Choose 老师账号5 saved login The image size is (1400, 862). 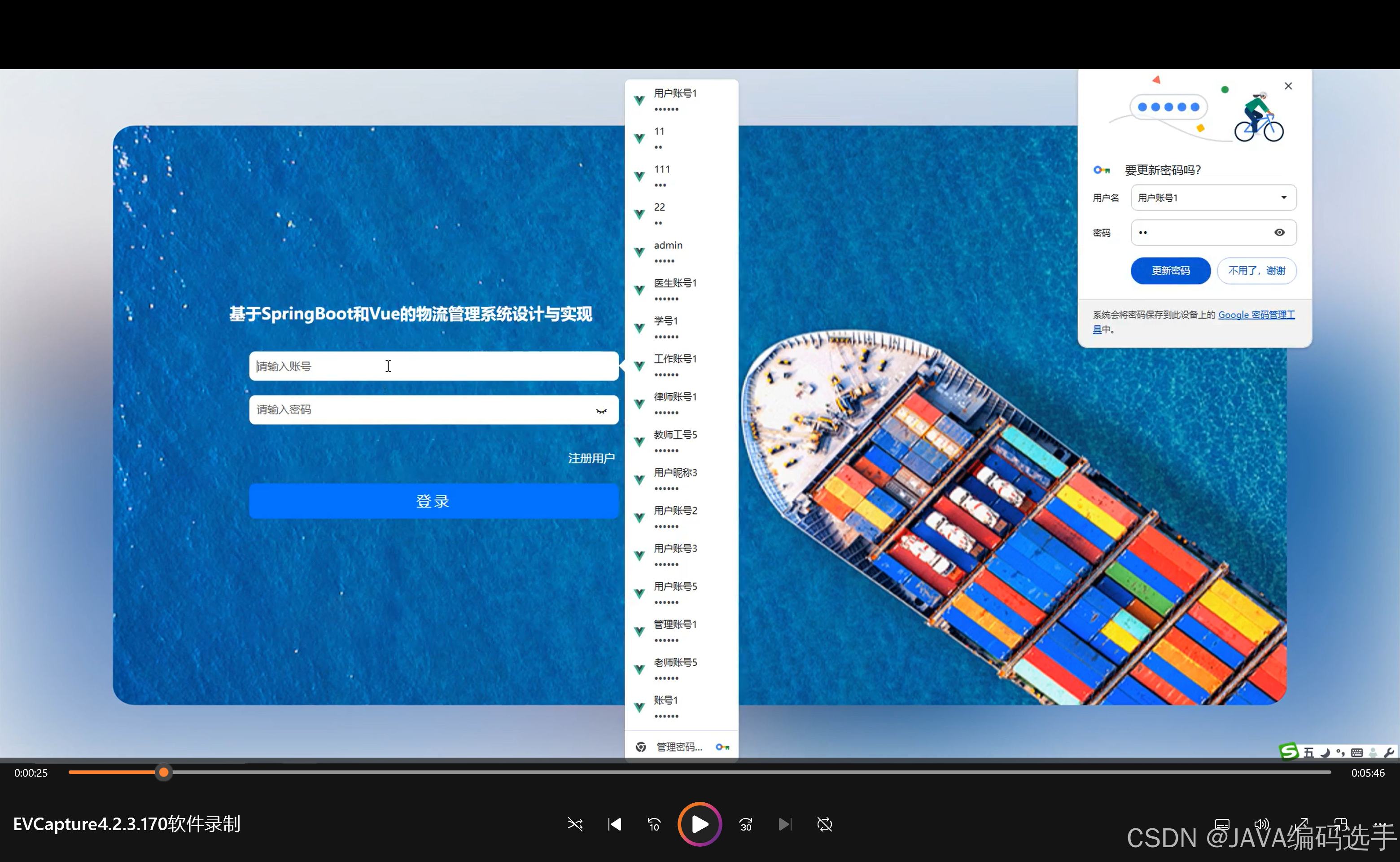click(682, 669)
